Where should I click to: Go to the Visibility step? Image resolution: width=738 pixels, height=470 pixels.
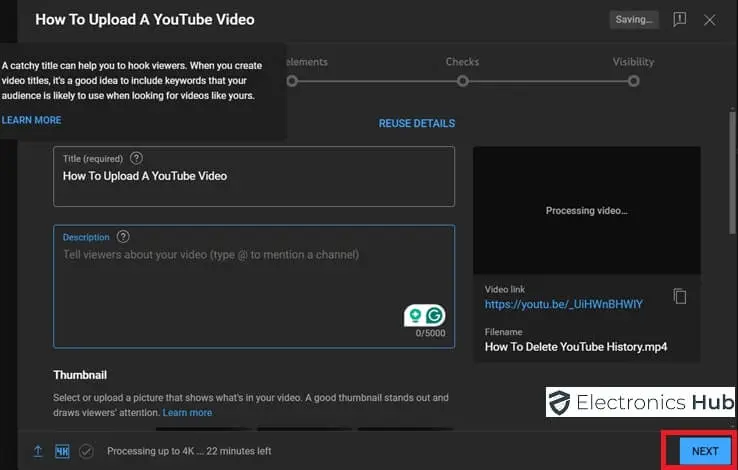pyautogui.click(x=633, y=62)
